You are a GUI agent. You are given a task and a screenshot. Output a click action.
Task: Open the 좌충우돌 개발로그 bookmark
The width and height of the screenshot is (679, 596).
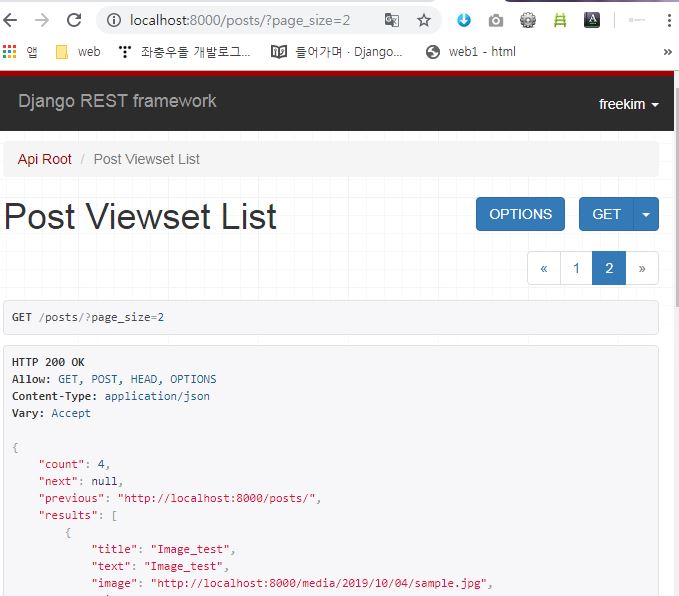coord(184,52)
